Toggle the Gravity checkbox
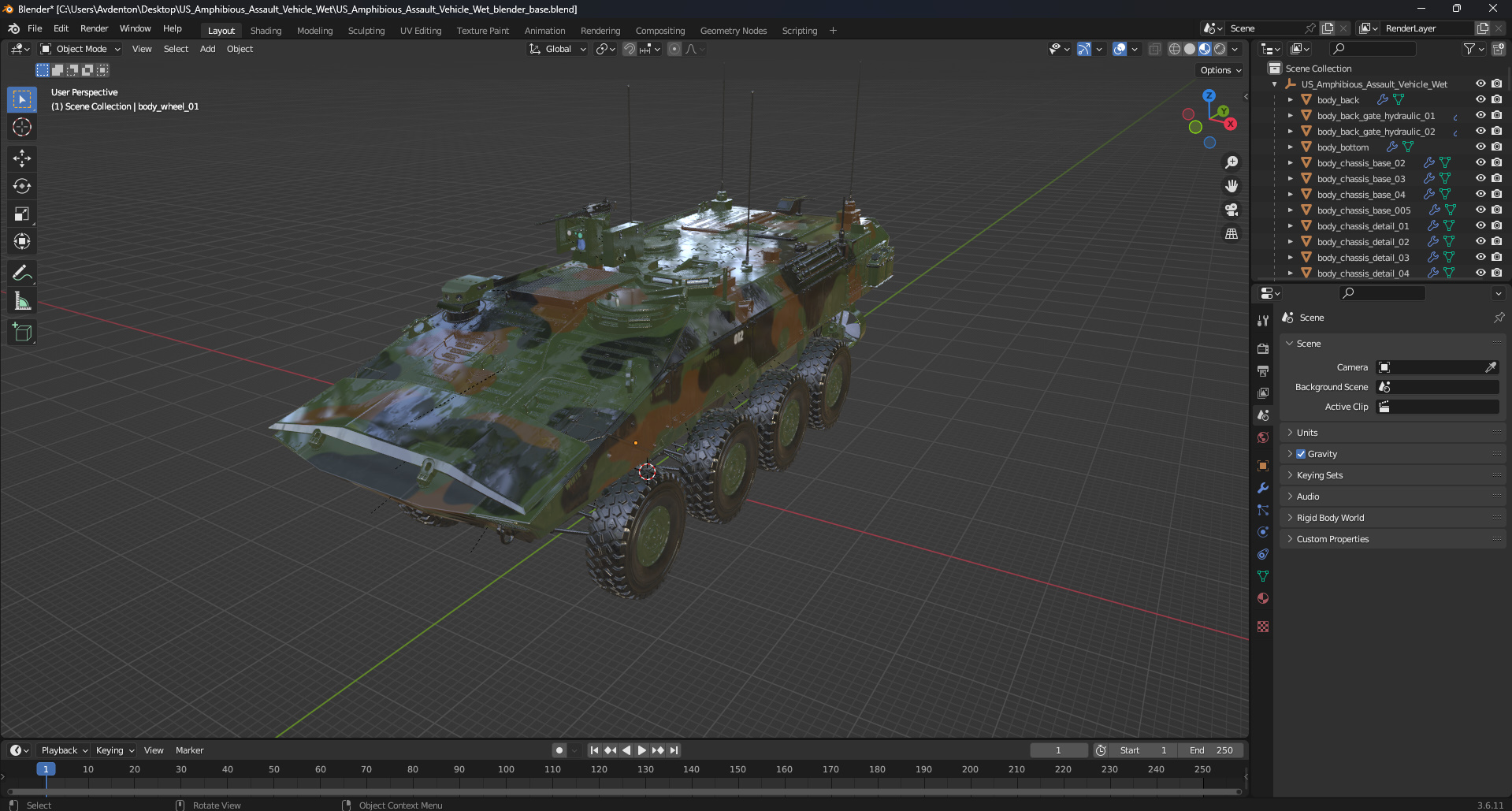Image resolution: width=1512 pixels, height=811 pixels. [1301, 454]
